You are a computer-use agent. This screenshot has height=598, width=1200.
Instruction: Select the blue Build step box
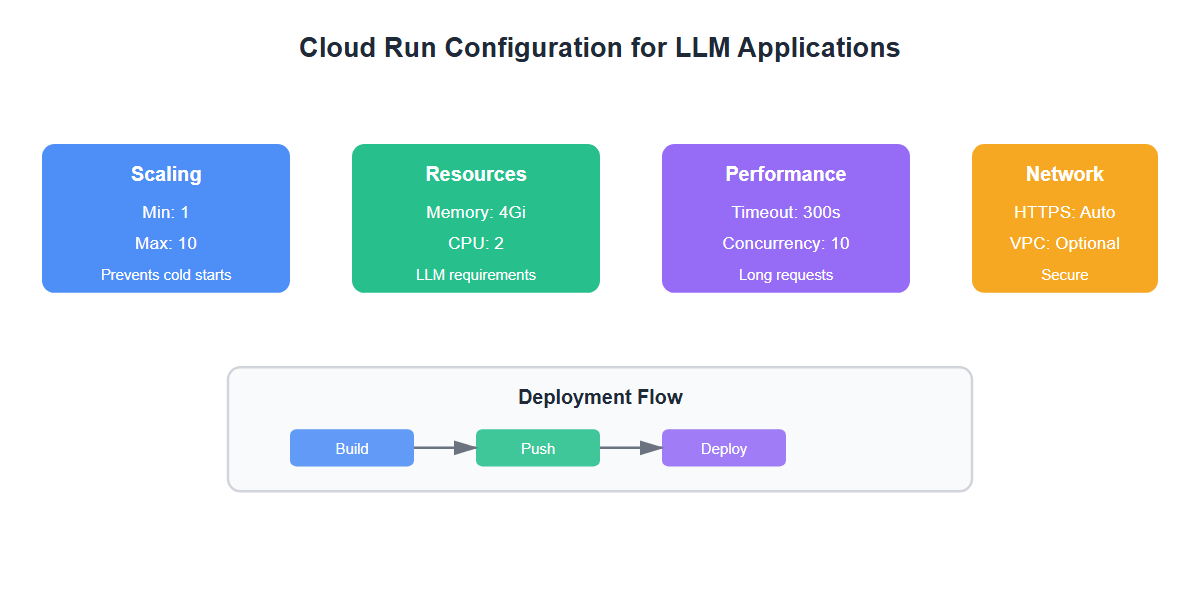352,448
